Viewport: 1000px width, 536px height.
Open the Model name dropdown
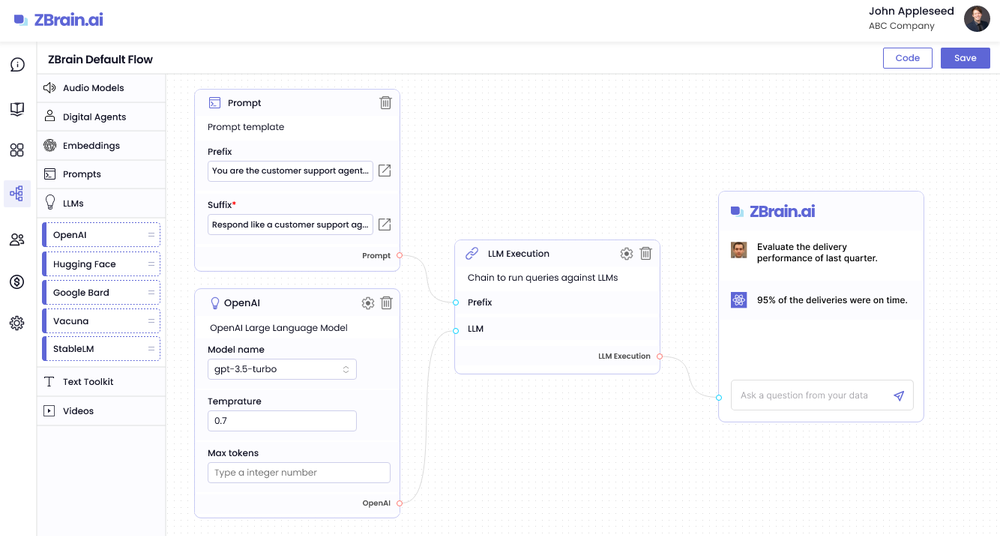[282, 369]
